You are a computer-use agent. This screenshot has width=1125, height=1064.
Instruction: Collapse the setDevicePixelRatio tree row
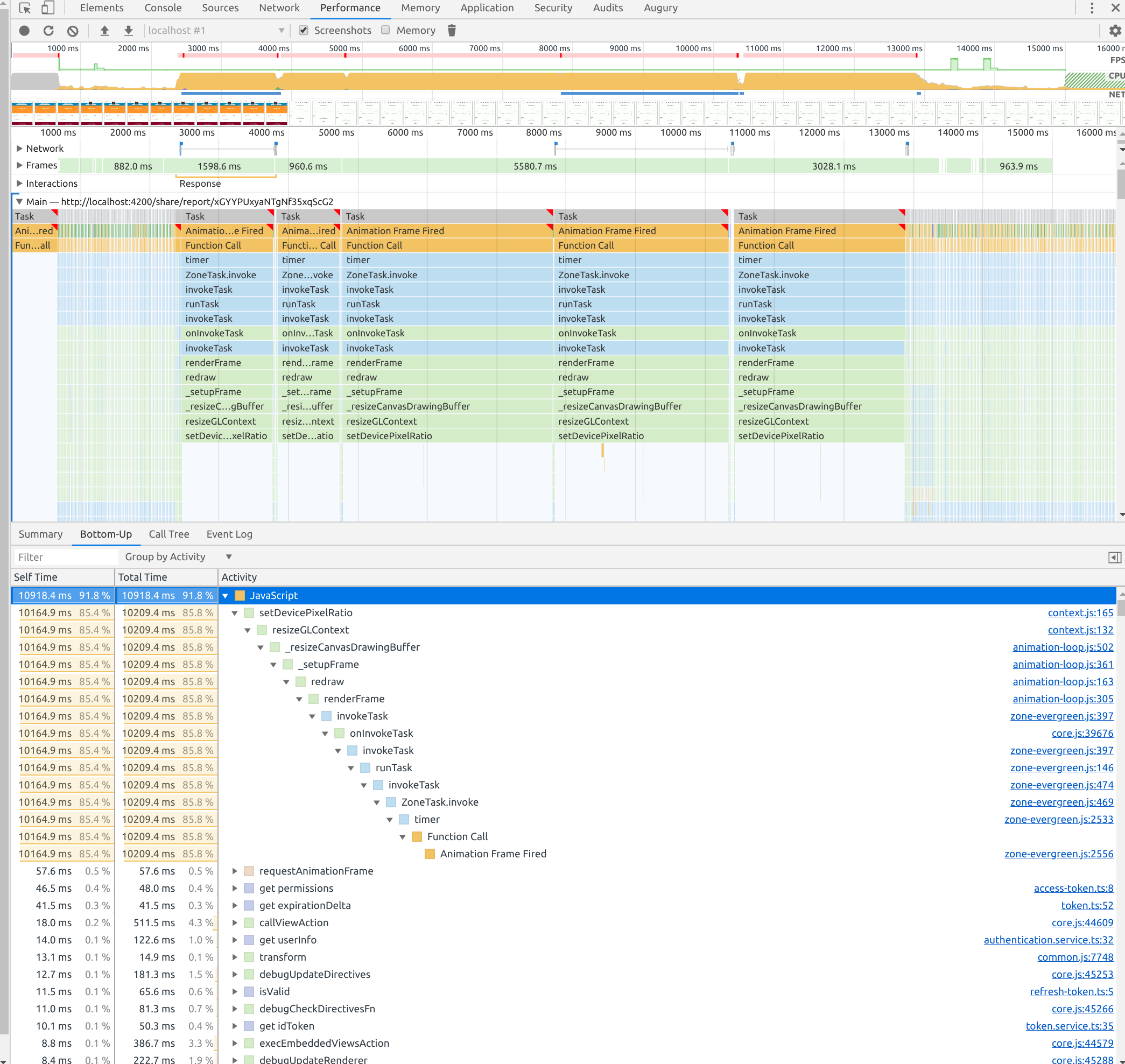pos(234,613)
